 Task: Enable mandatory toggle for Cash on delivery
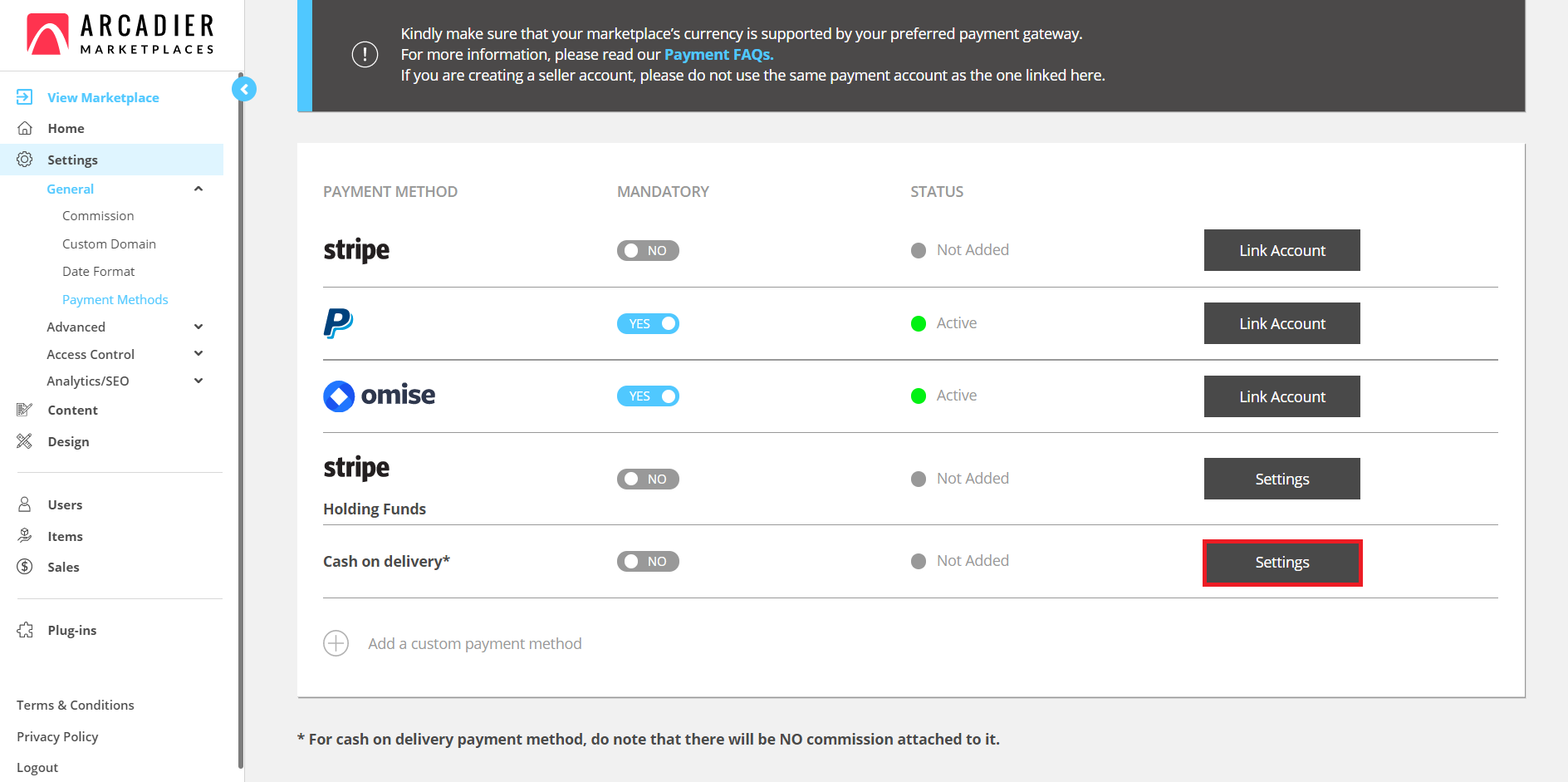(x=648, y=562)
